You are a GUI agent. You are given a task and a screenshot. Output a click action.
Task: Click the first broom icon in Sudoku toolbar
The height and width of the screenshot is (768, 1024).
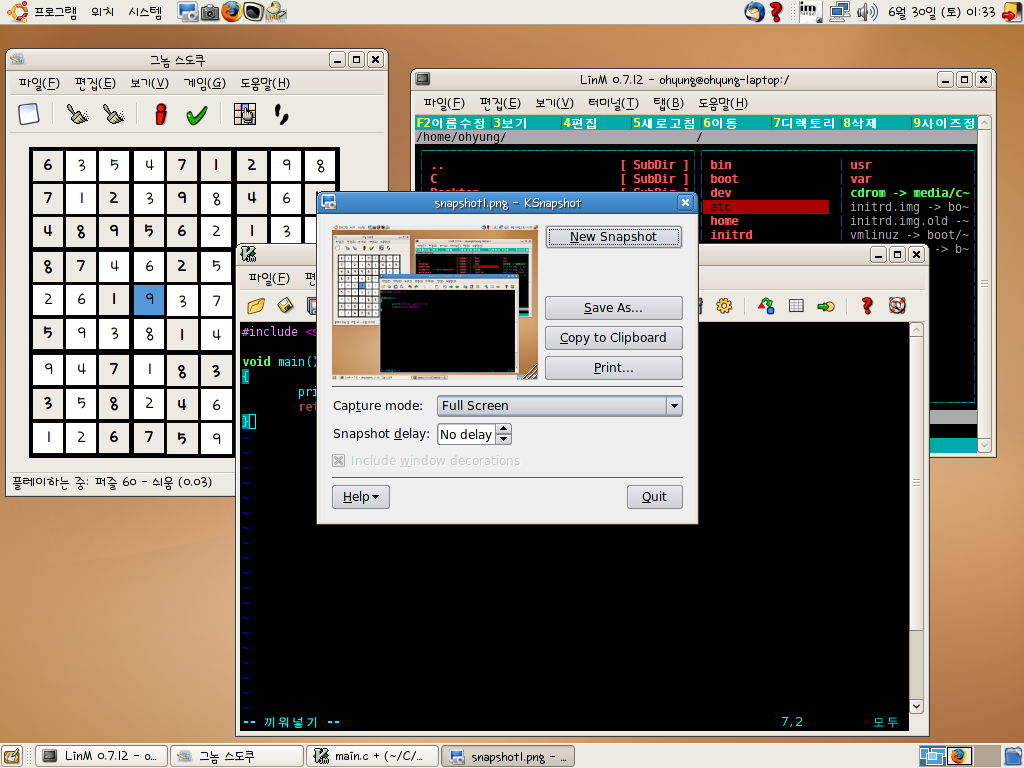coord(78,114)
